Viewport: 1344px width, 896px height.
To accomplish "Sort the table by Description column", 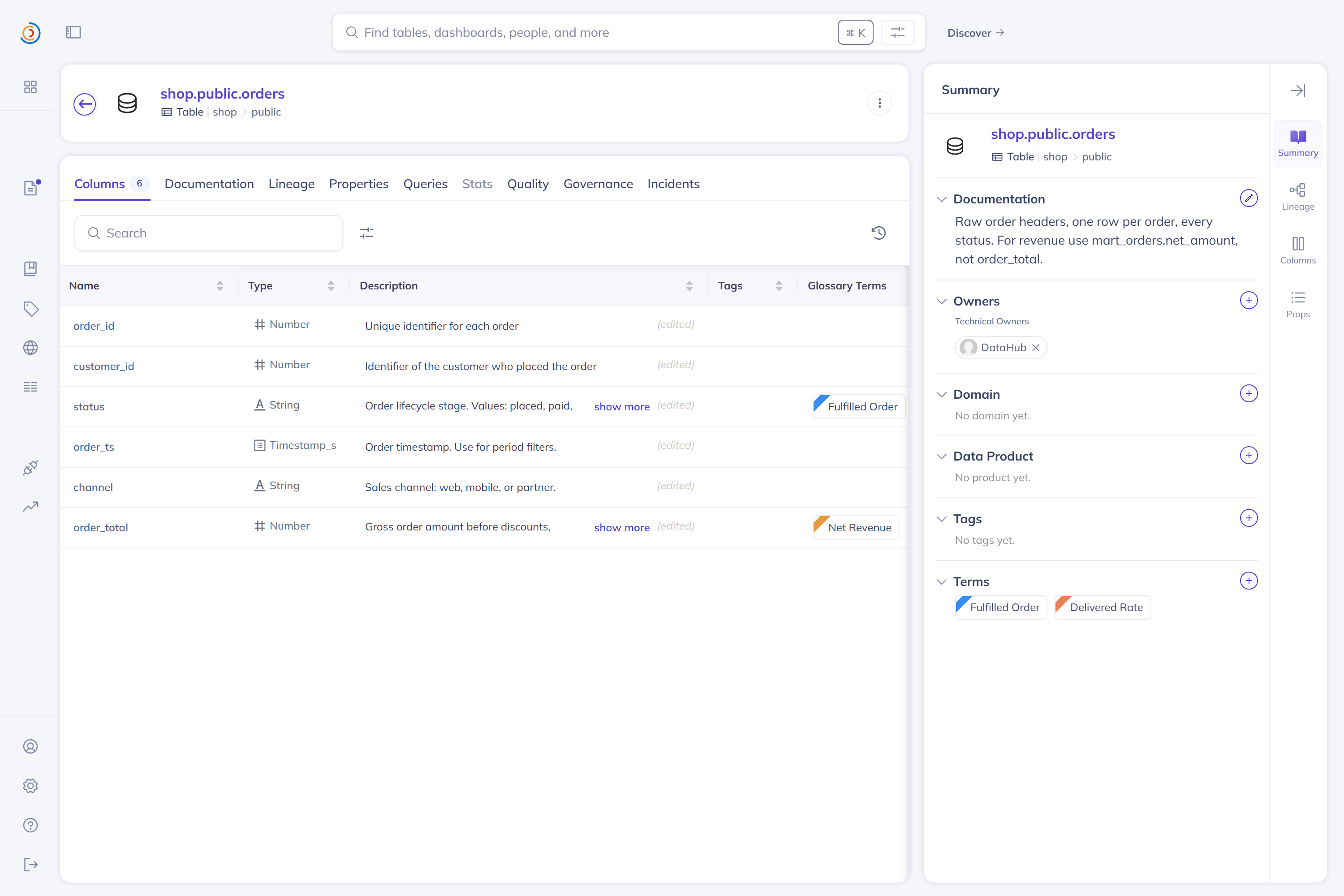I will (x=689, y=286).
